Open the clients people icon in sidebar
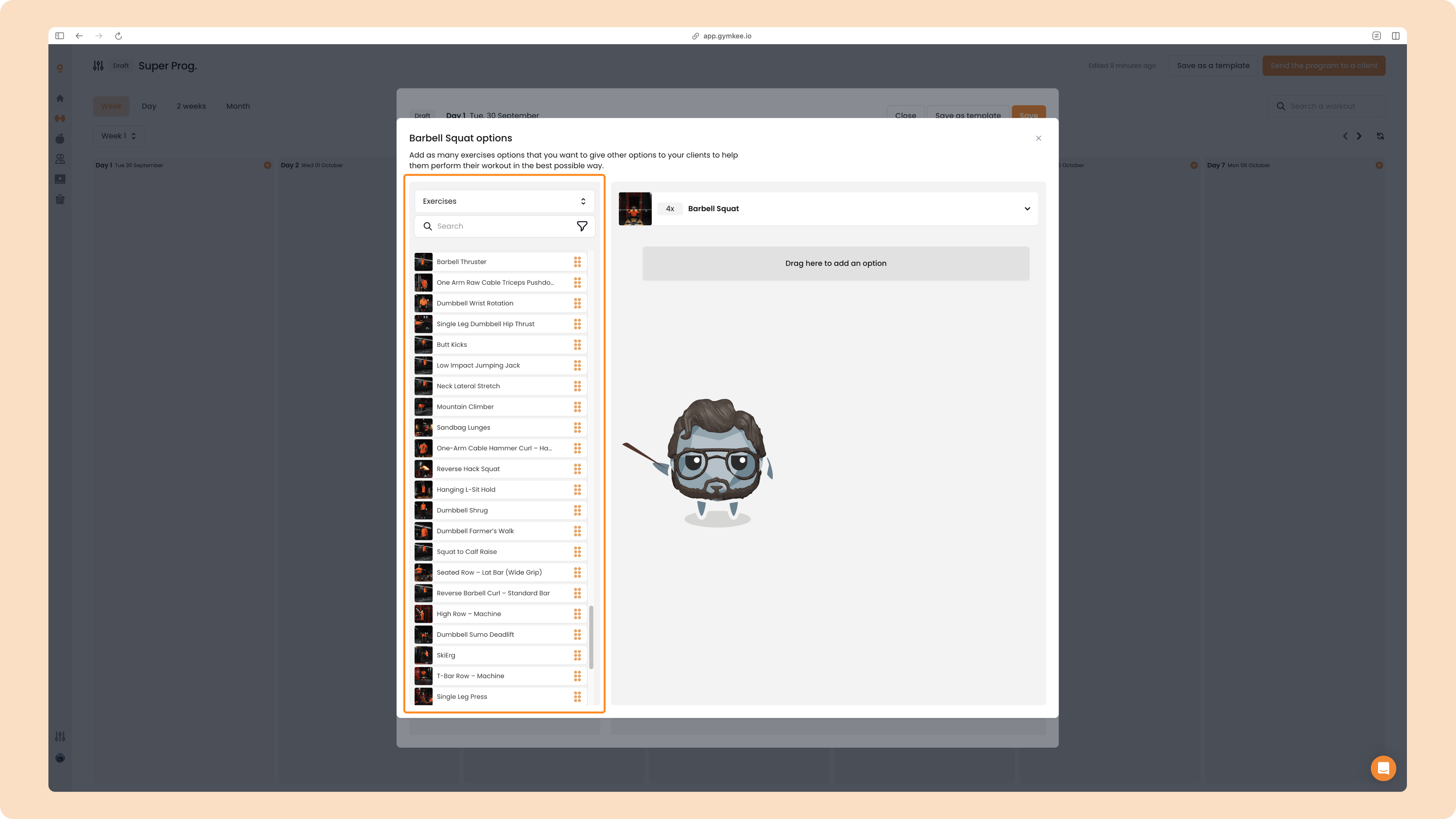The height and width of the screenshot is (819, 1456). (60, 159)
